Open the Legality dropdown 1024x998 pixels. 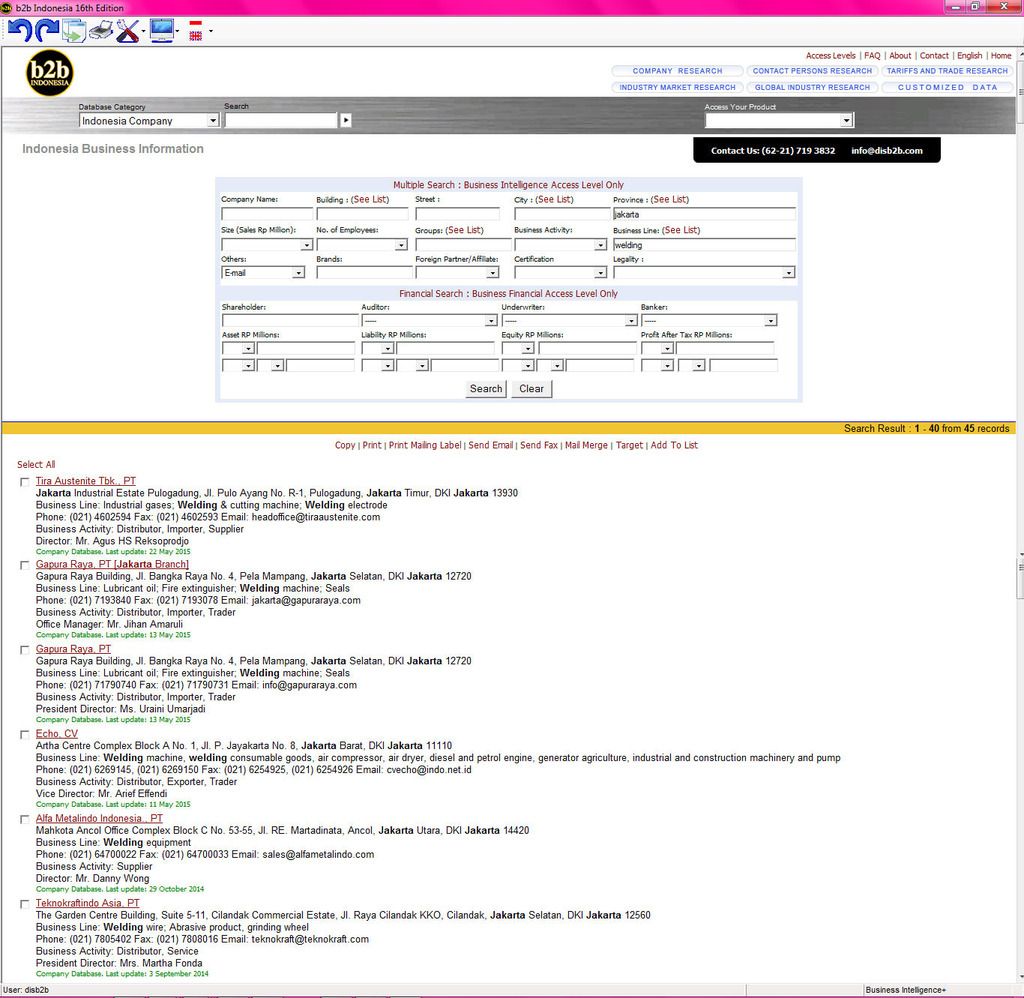[704, 273]
